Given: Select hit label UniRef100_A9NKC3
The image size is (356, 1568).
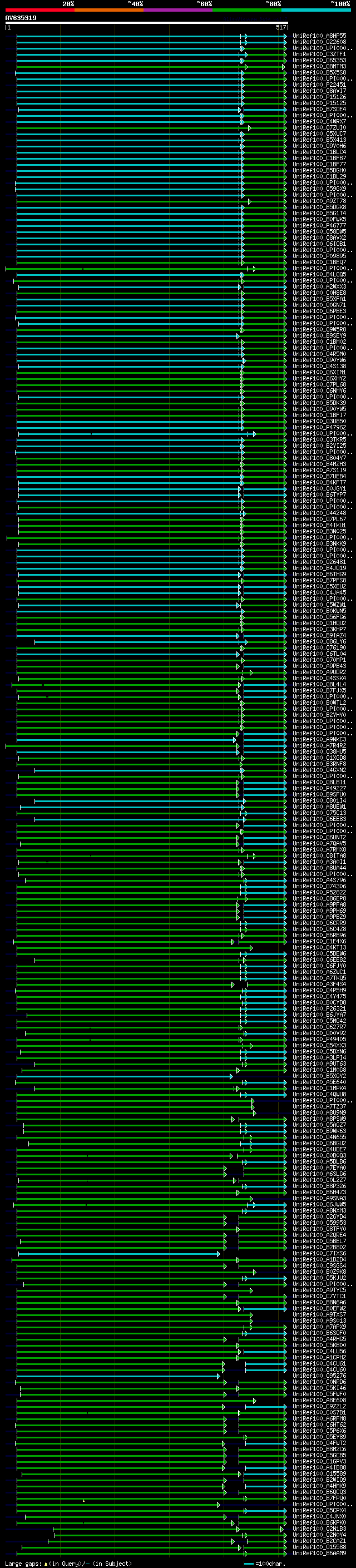Looking at the screenshot, I should (x=319, y=740).
